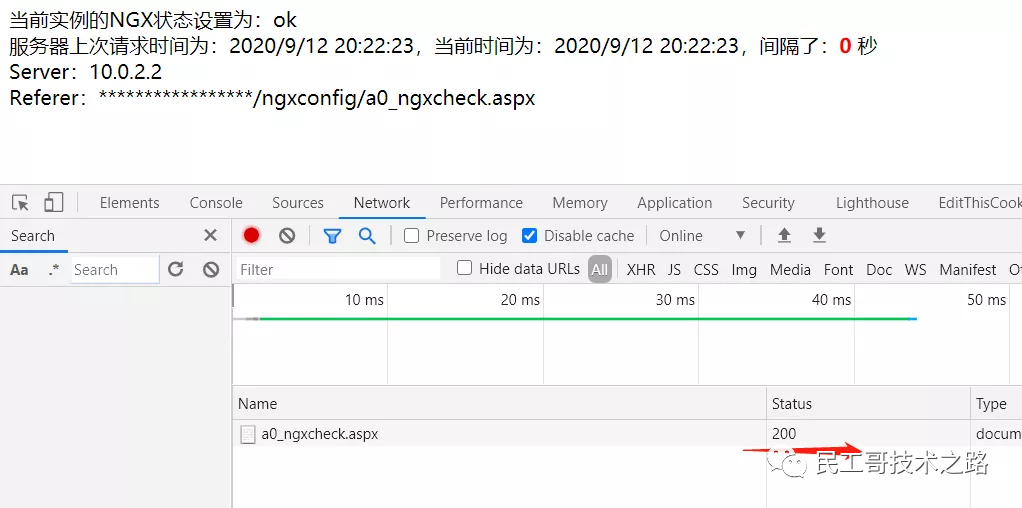Uncheck the Disable cache checkbox
The height and width of the screenshot is (508, 1022).
529,235
